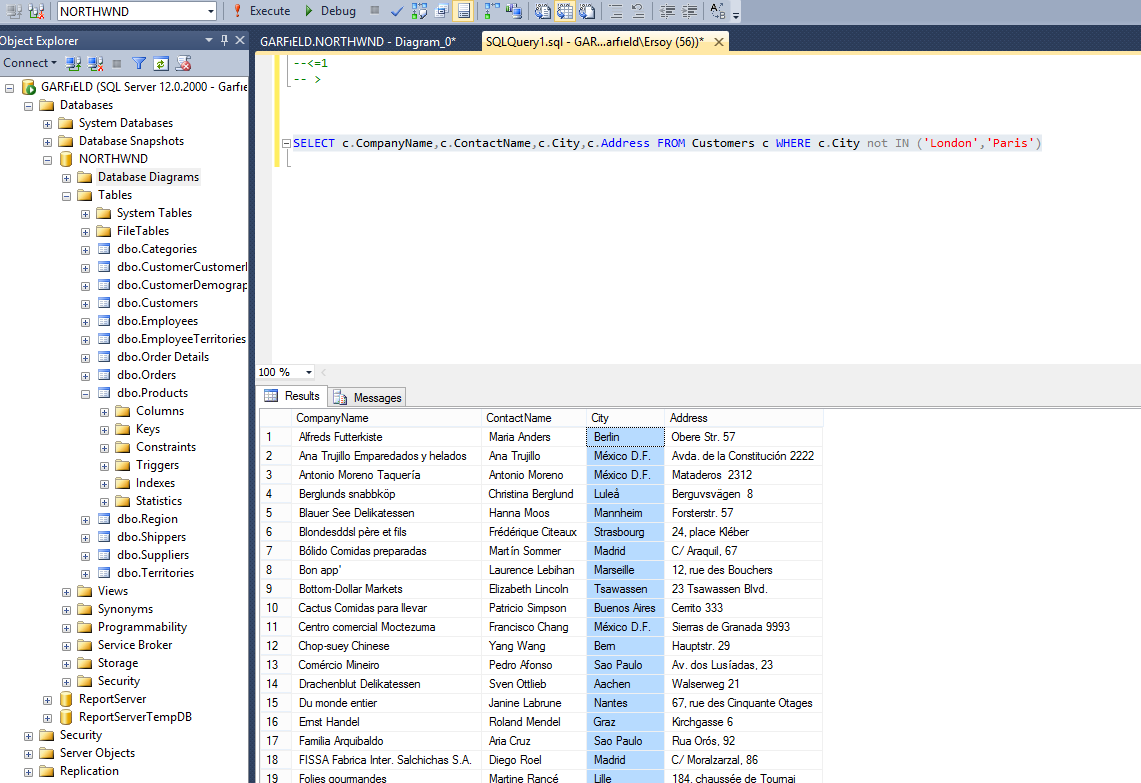Open the 100 % zoom dropdown
This screenshot has width=1141, height=783.
(x=309, y=372)
